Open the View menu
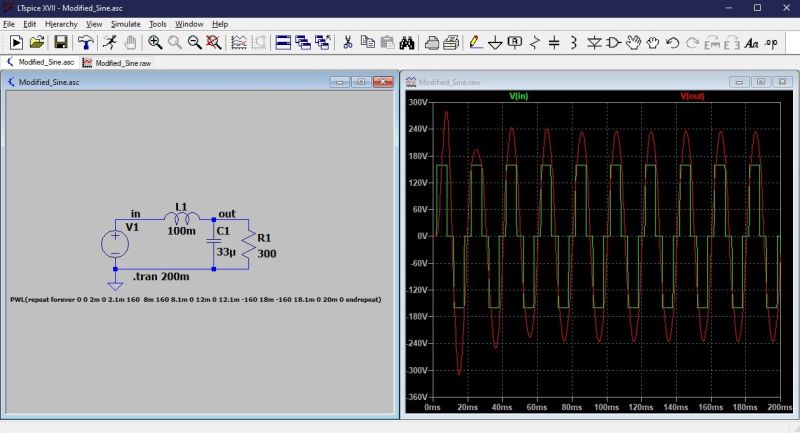Screen dimensions: 800x433 94,24
